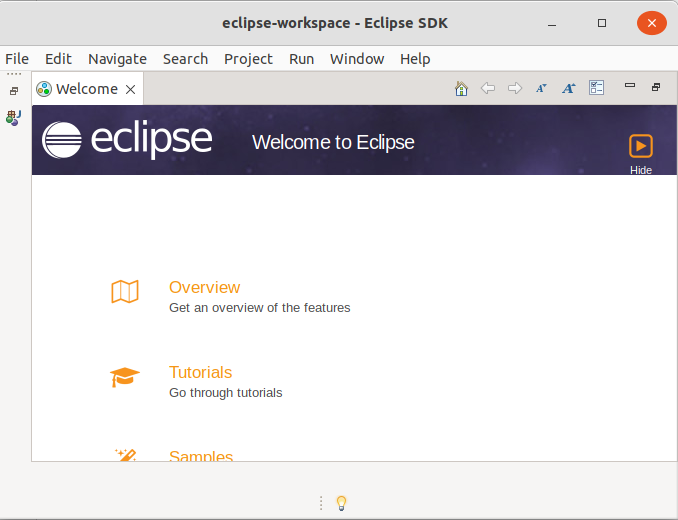The width and height of the screenshot is (678, 520).
Task: Click 'Go through tutorials' text
Action: click(225, 393)
